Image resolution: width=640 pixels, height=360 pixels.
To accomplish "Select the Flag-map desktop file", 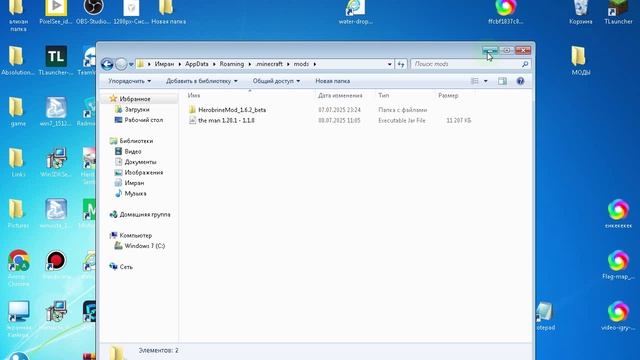I will (x=618, y=264).
